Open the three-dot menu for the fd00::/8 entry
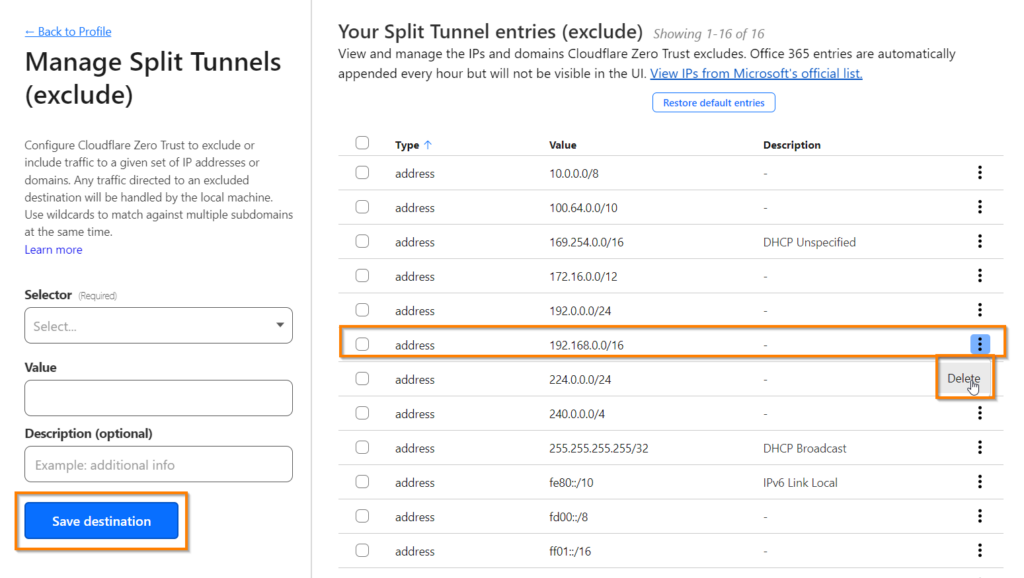 980,516
